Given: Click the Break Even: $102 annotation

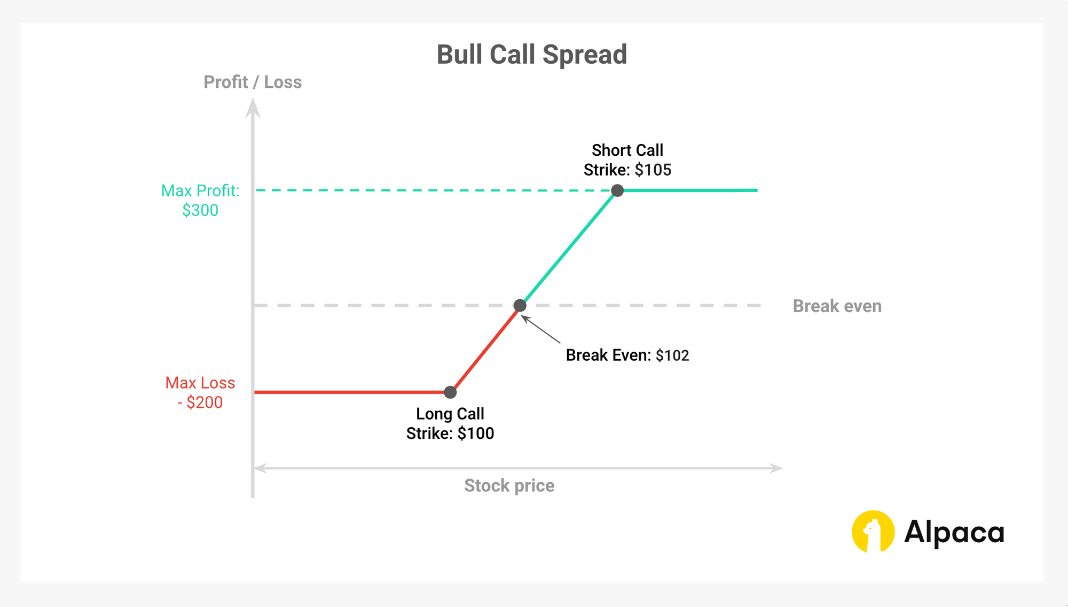Looking at the screenshot, I should coord(627,355).
